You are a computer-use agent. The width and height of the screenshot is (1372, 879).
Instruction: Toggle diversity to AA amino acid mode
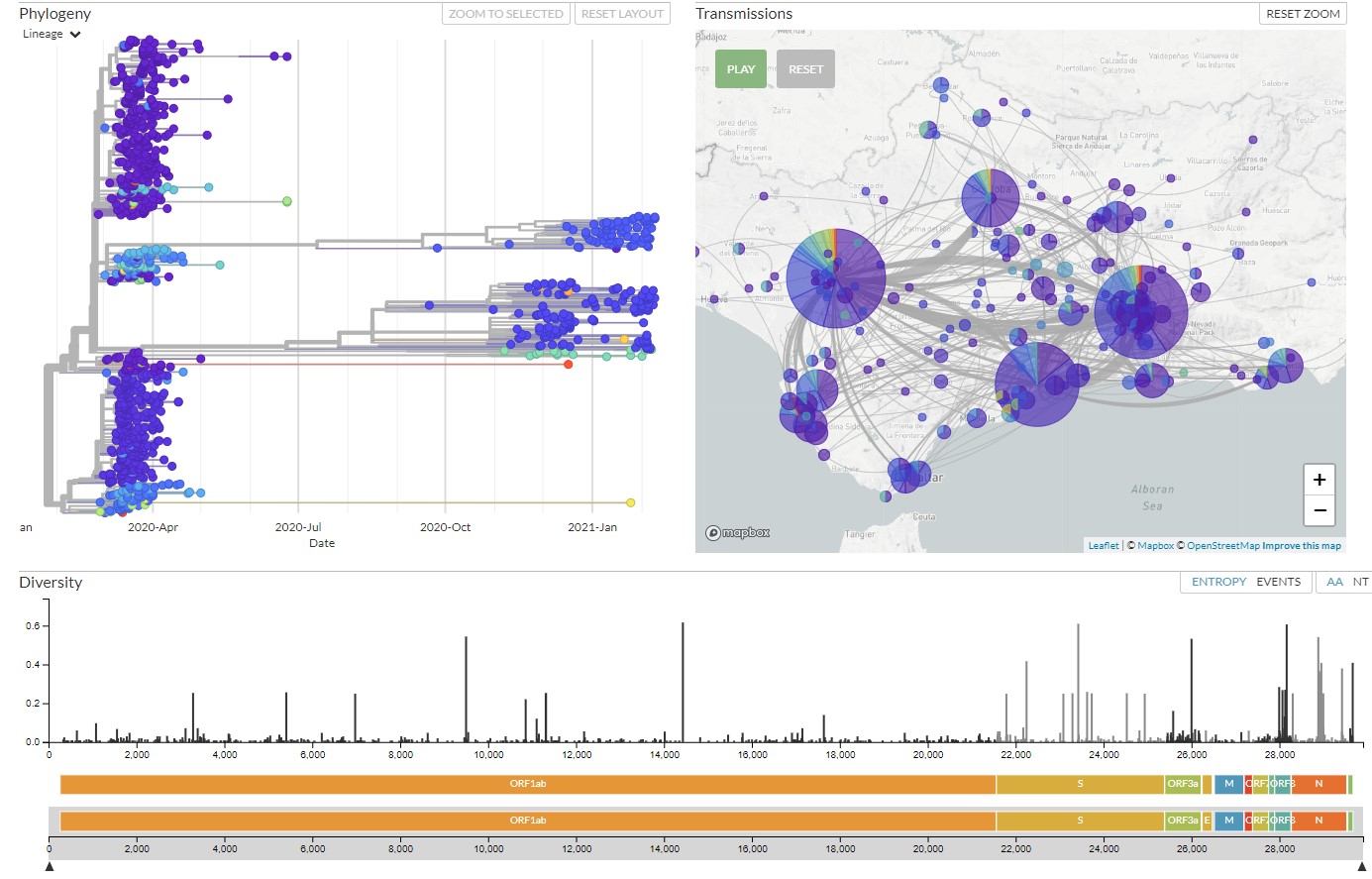[1334, 582]
